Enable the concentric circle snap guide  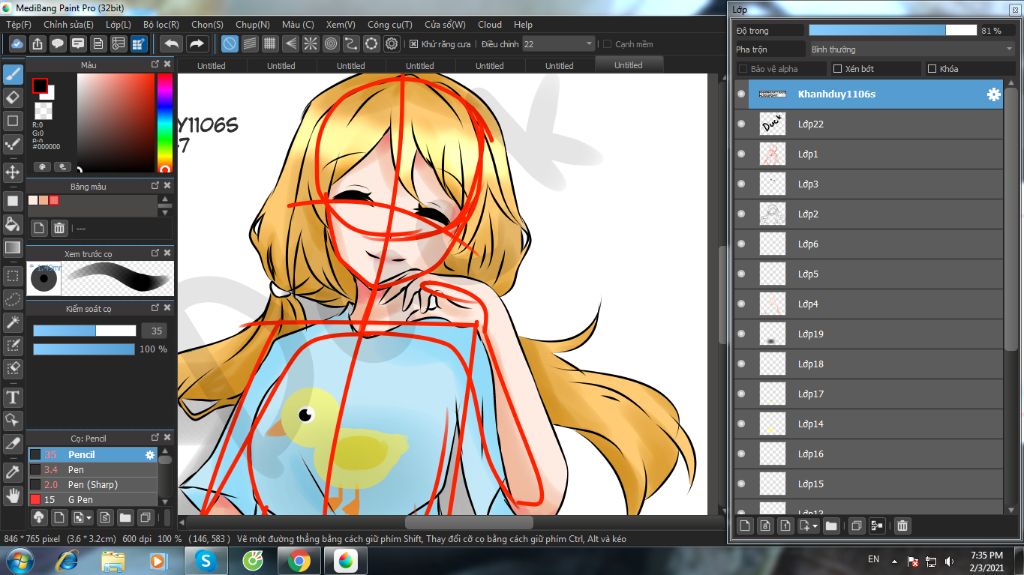[x=330, y=44]
